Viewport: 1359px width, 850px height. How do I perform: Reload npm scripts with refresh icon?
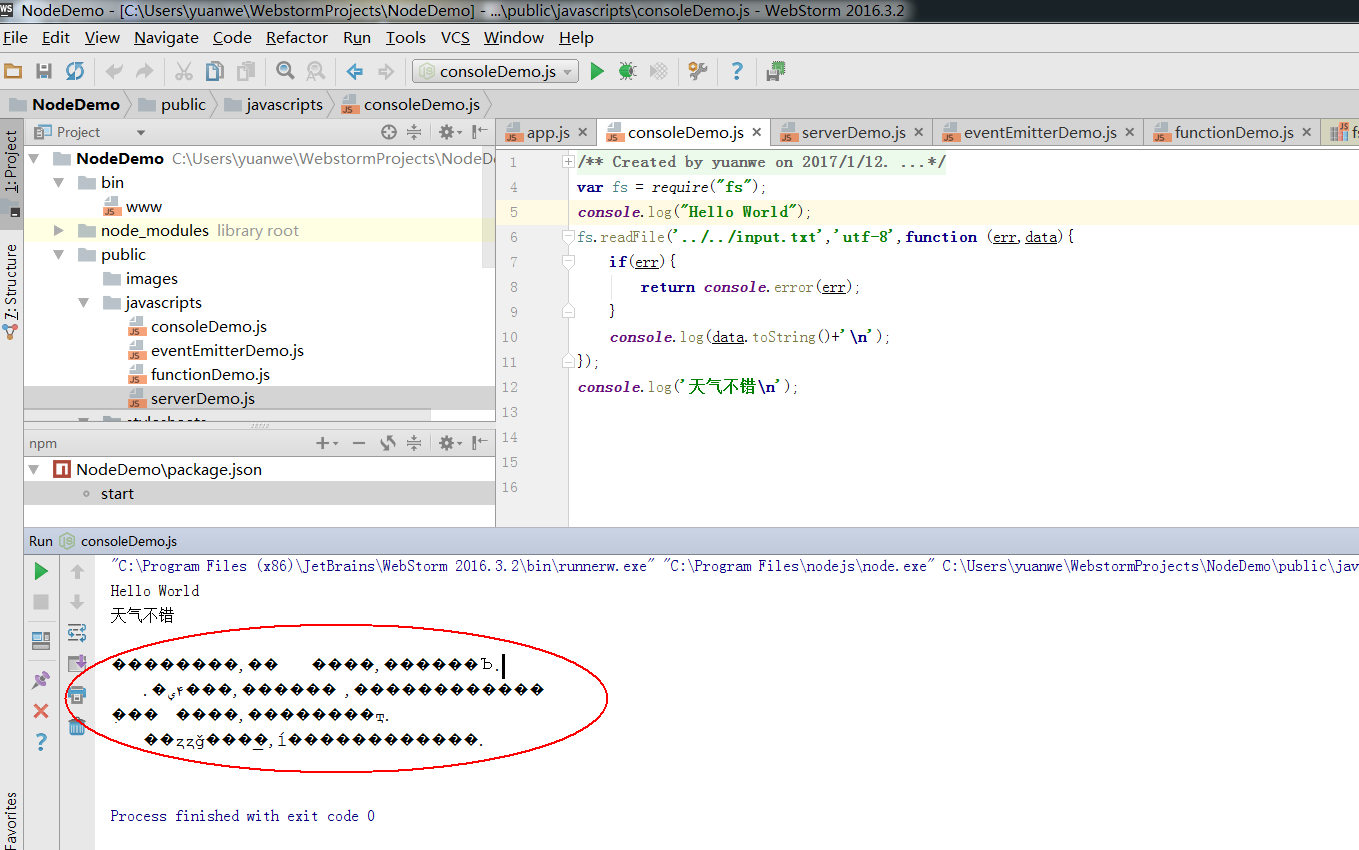click(388, 443)
